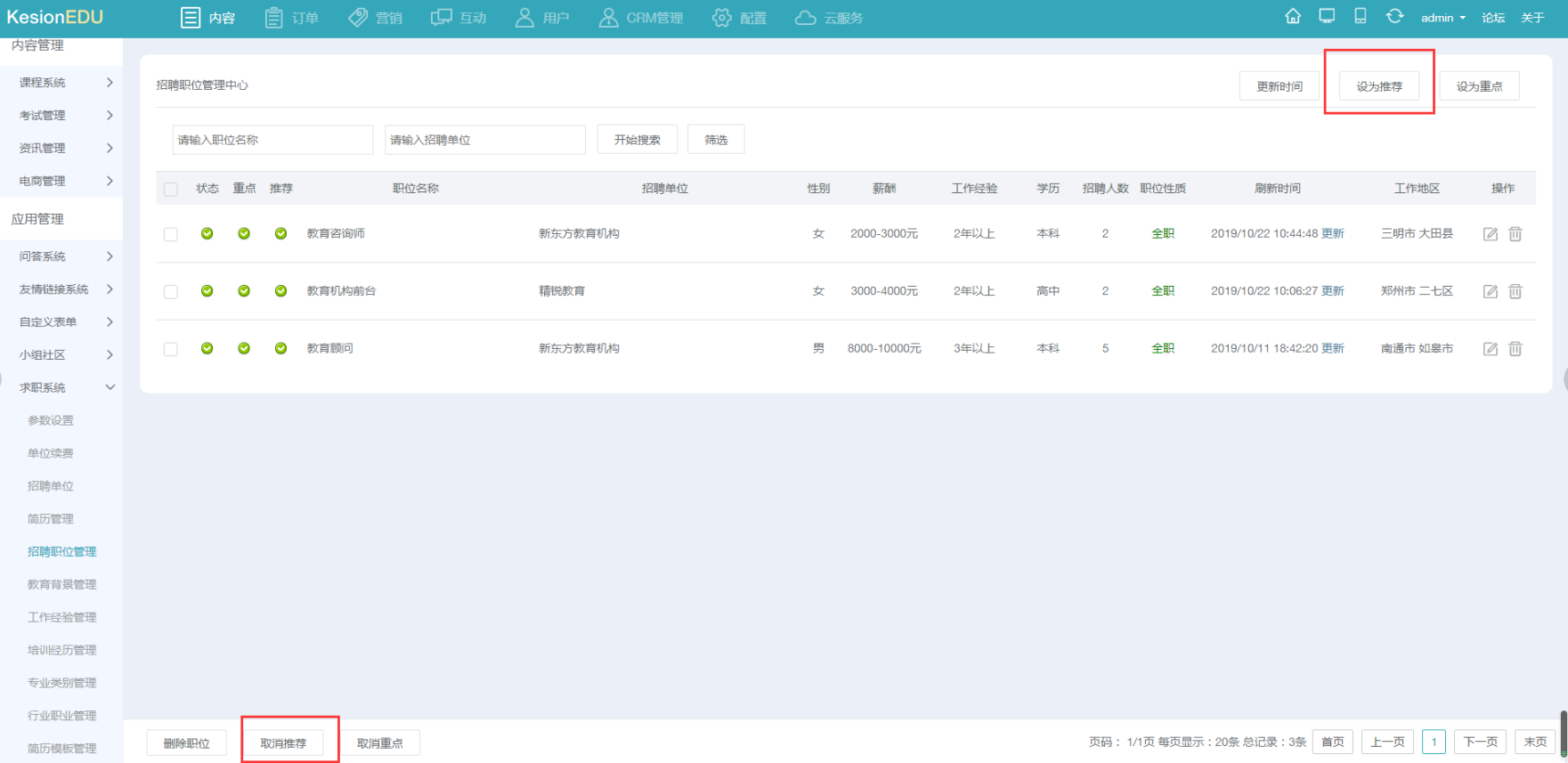Open the 订单 top menu
This screenshot has width=1568, height=763.
(292, 18)
